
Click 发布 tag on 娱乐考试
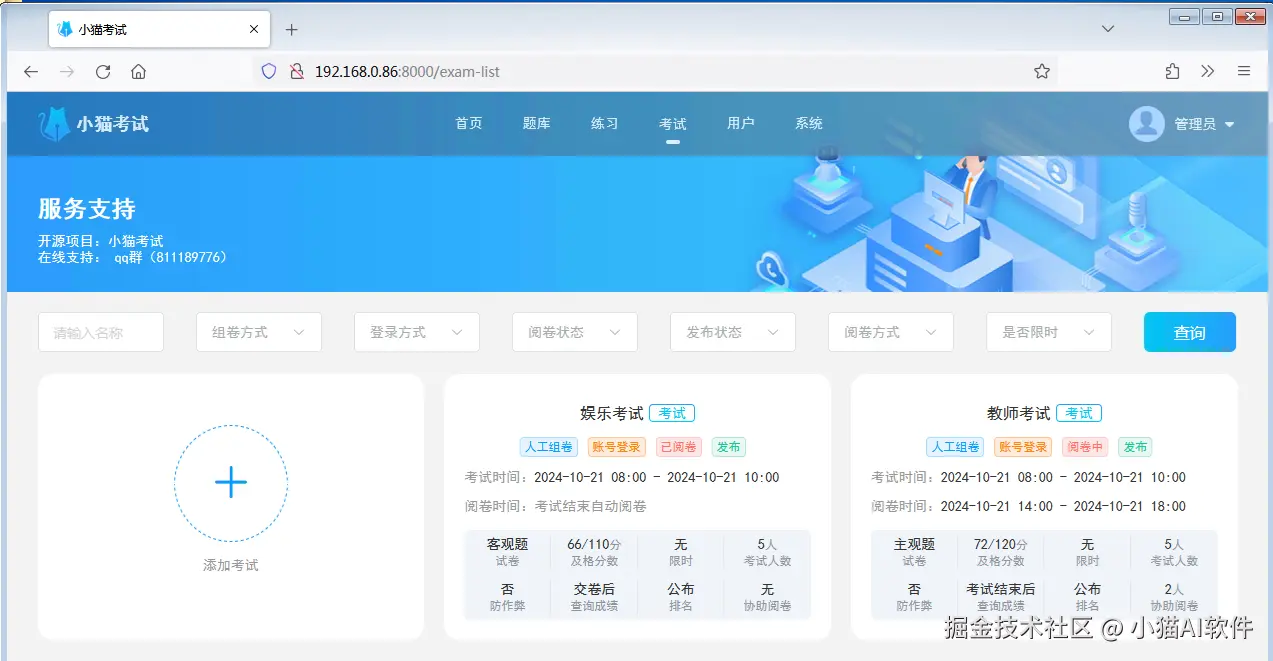tap(729, 447)
